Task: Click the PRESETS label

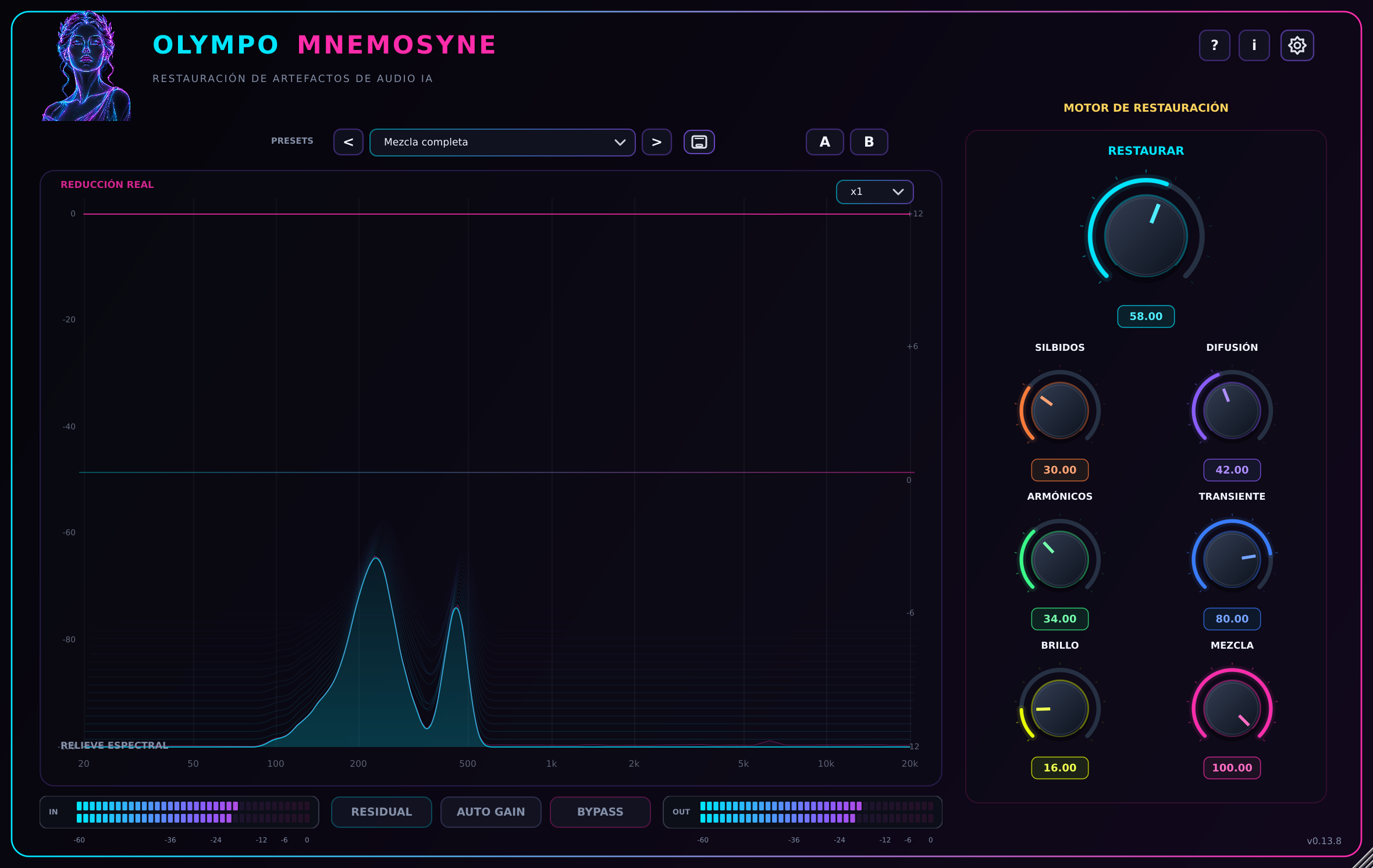Action: [x=292, y=141]
